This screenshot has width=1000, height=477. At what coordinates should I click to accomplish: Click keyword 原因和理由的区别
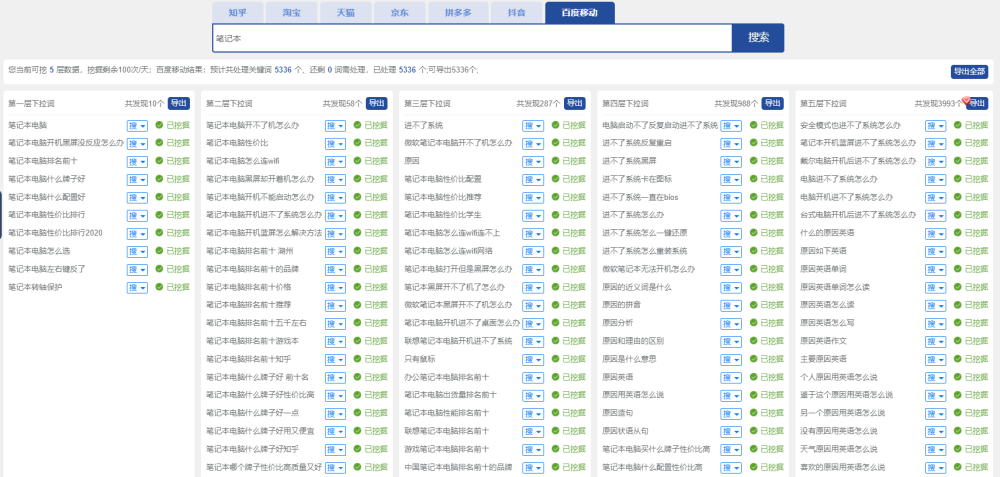(x=633, y=341)
